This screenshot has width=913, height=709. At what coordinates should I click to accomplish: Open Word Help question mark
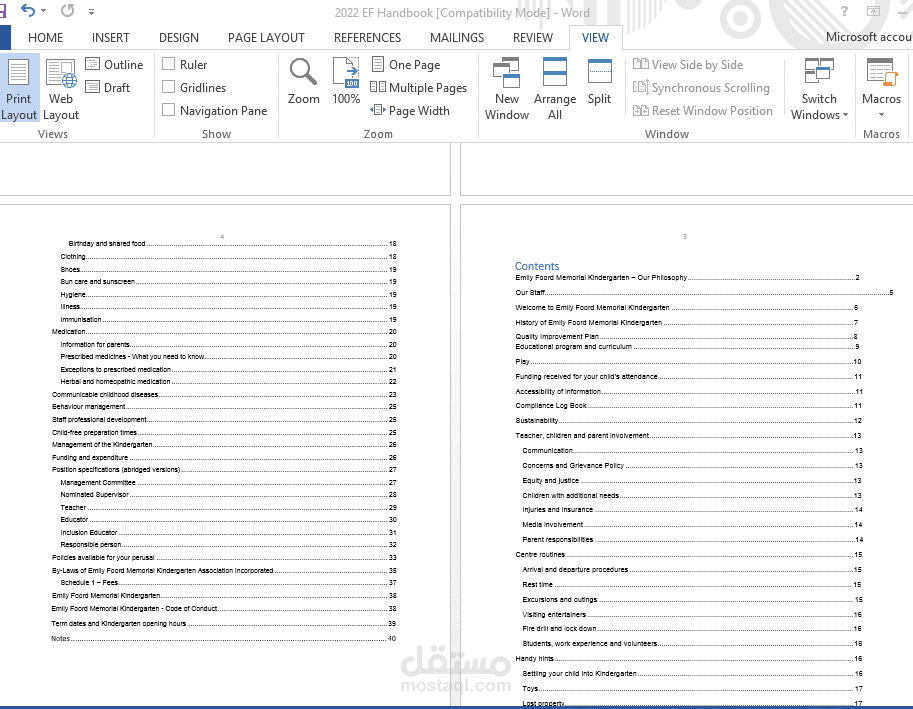[x=844, y=11]
